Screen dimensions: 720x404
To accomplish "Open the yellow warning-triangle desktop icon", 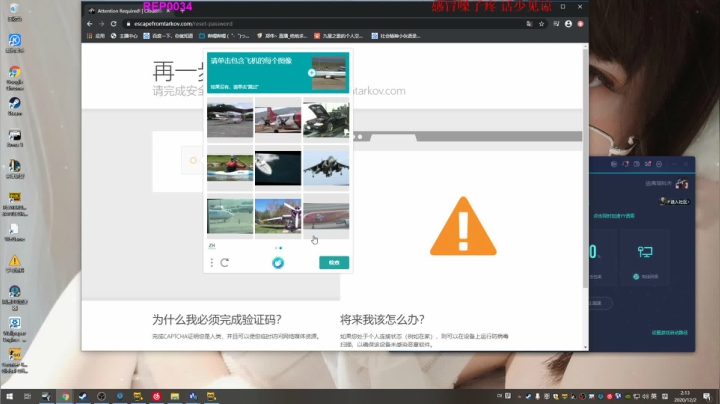I will 15,264.
